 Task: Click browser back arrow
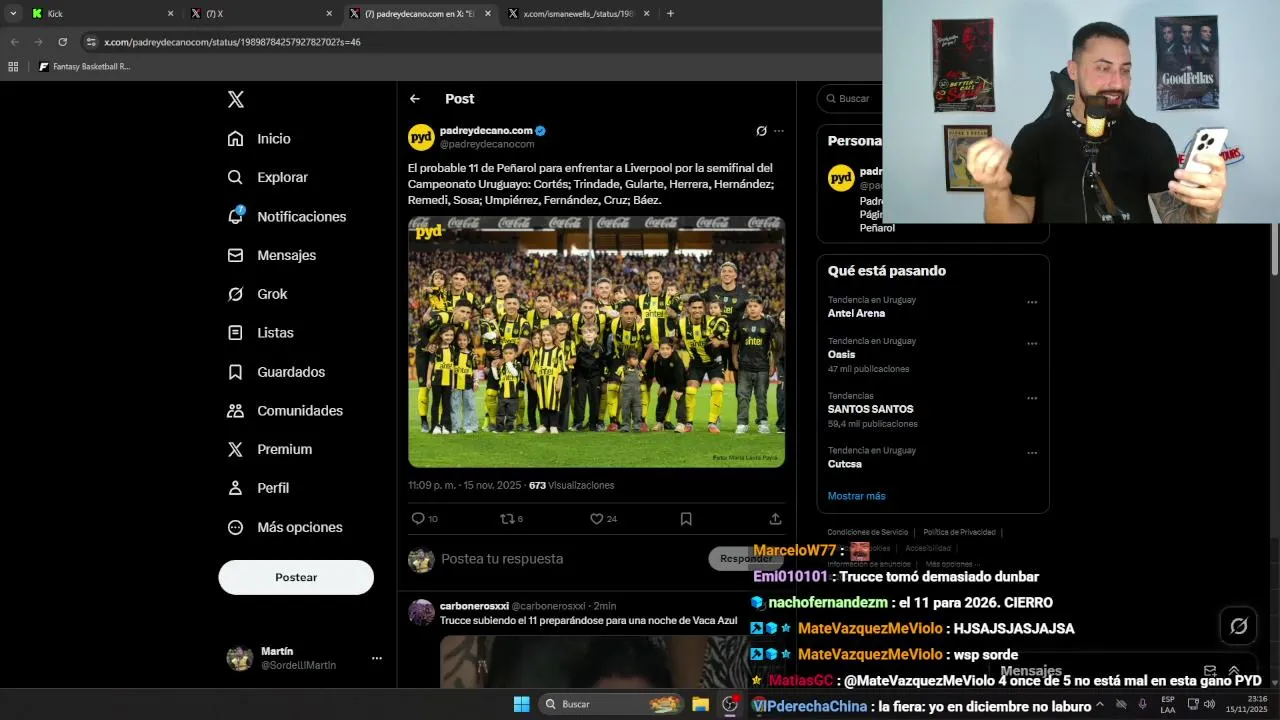[x=14, y=42]
